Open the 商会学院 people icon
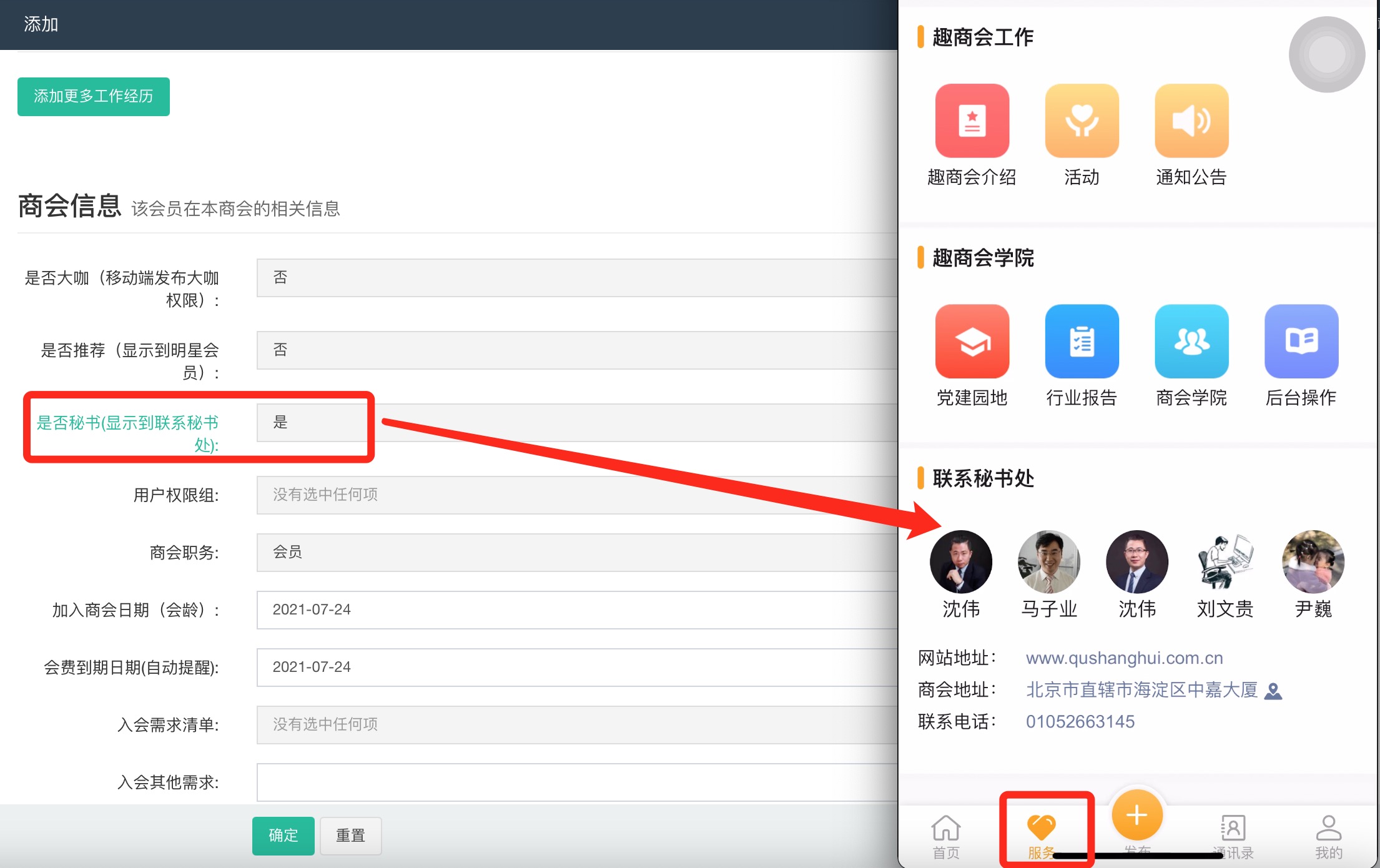The image size is (1380, 868). point(1191,341)
